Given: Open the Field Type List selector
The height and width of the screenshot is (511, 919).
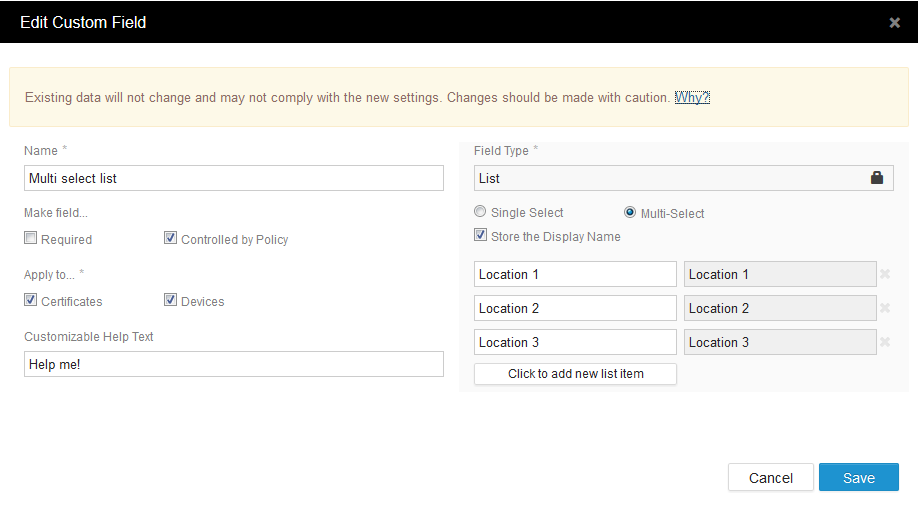Looking at the screenshot, I should [x=670, y=178].
